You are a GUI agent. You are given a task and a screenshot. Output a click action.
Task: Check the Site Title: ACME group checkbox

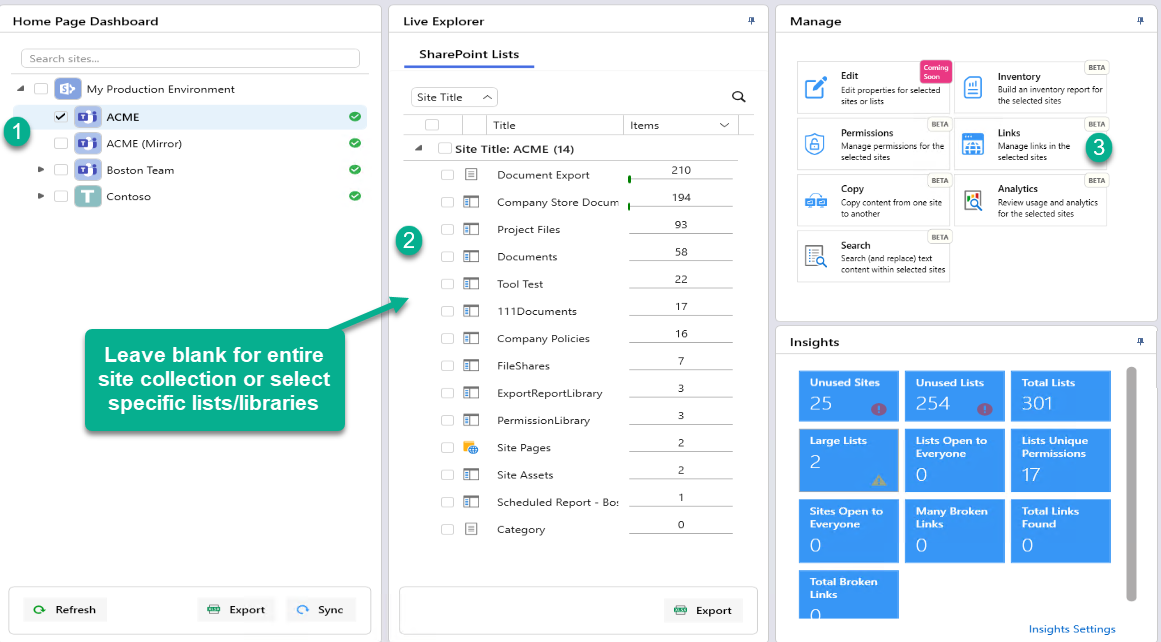pyautogui.click(x=444, y=148)
